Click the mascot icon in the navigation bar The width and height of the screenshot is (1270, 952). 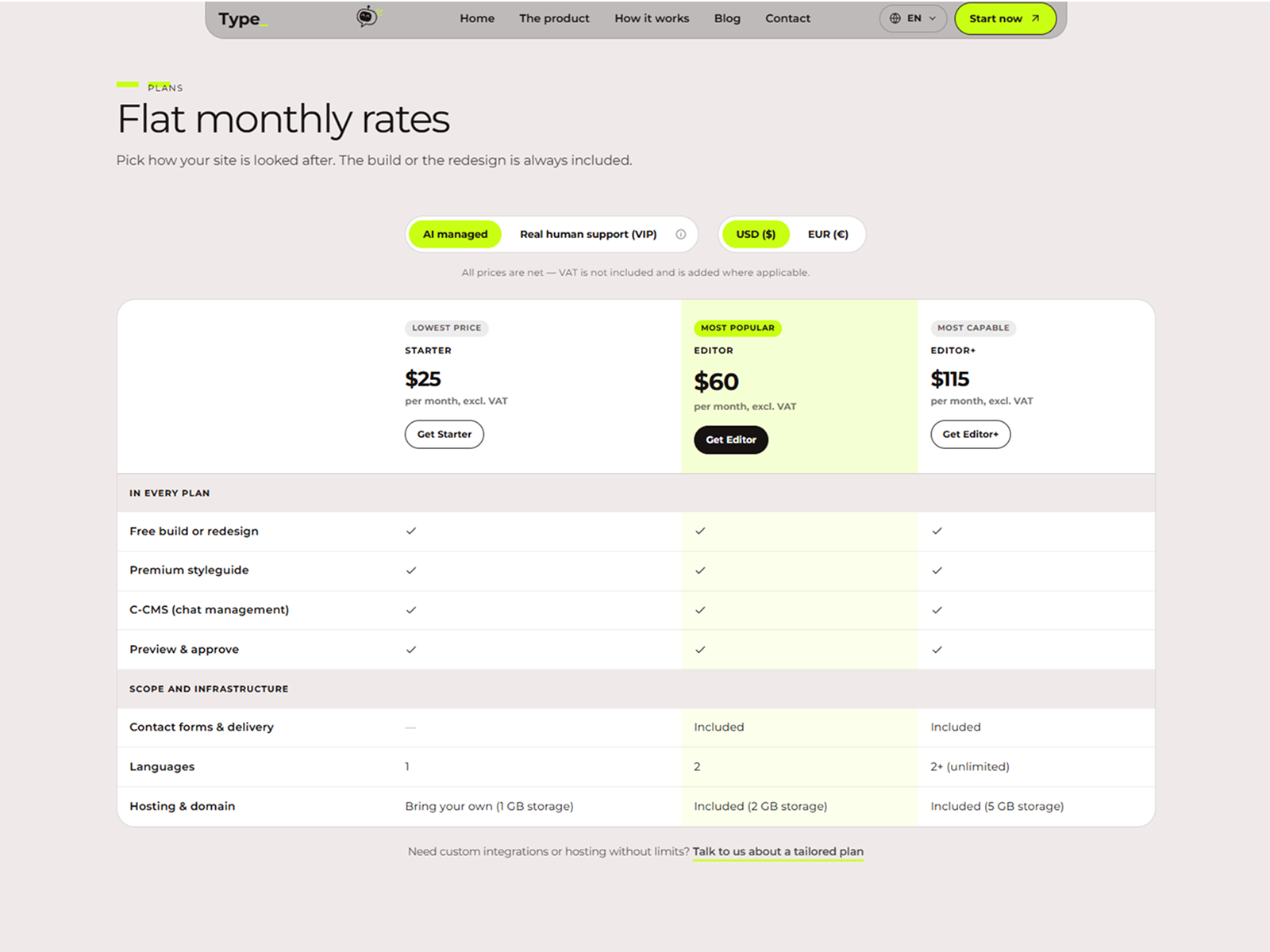[x=368, y=16]
